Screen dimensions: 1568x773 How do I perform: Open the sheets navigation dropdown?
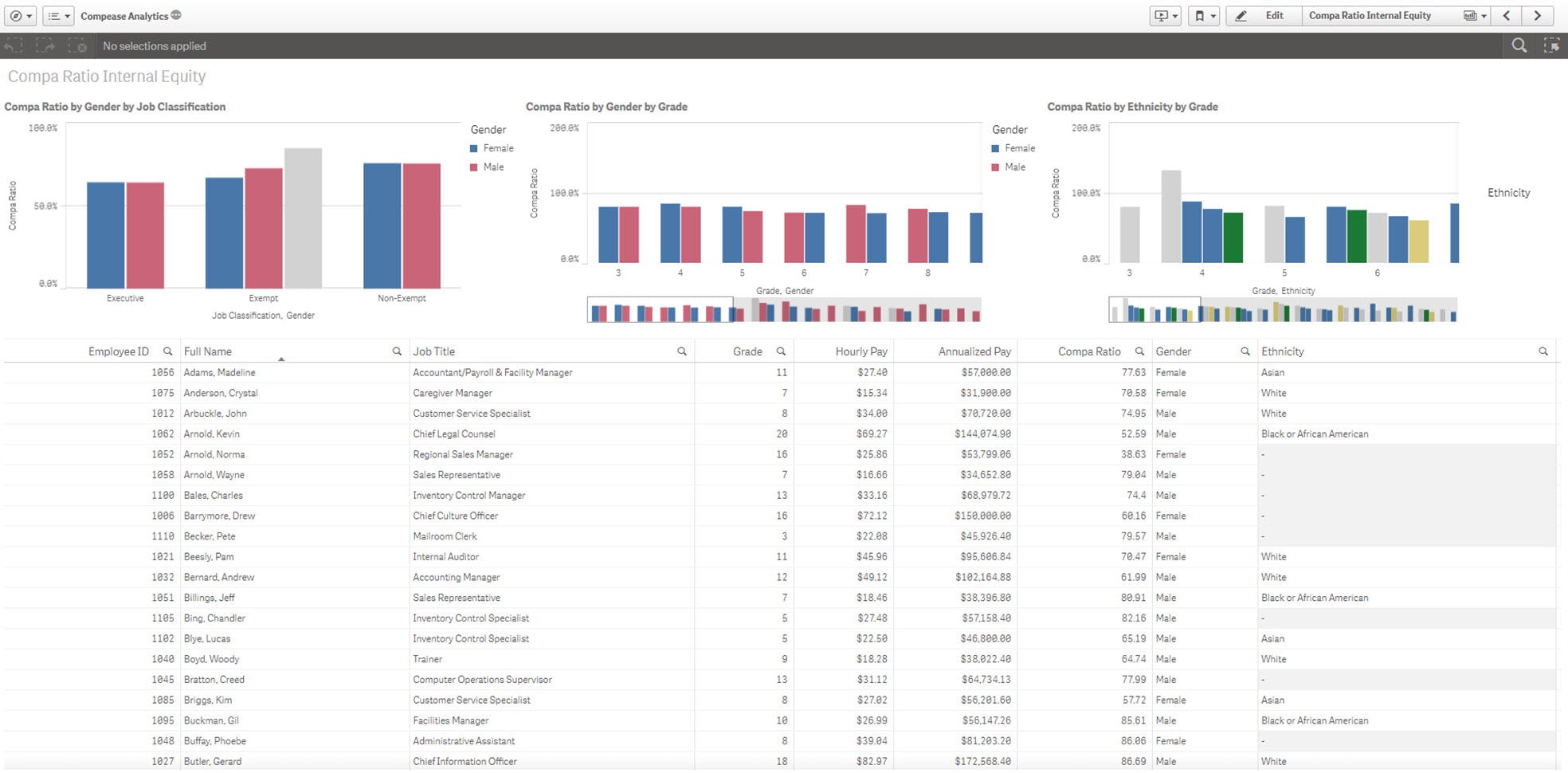click(1472, 15)
